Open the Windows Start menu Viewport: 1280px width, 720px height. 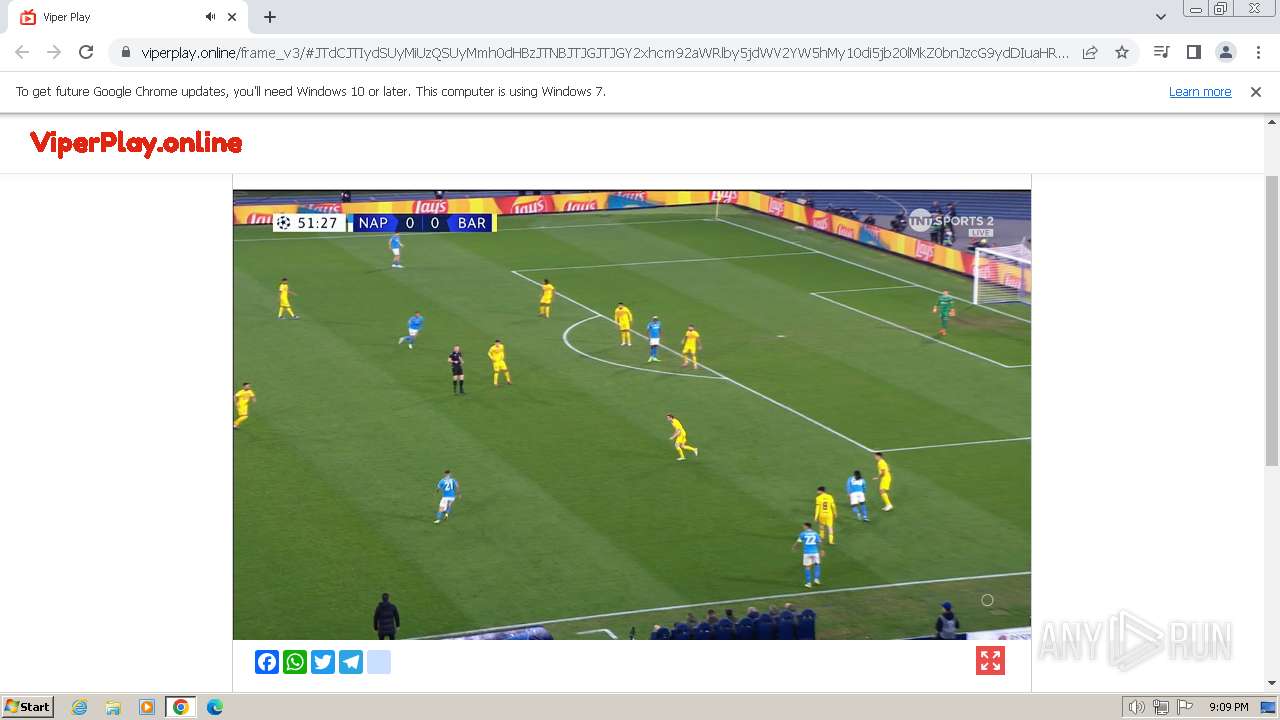click(x=28, y=706)
